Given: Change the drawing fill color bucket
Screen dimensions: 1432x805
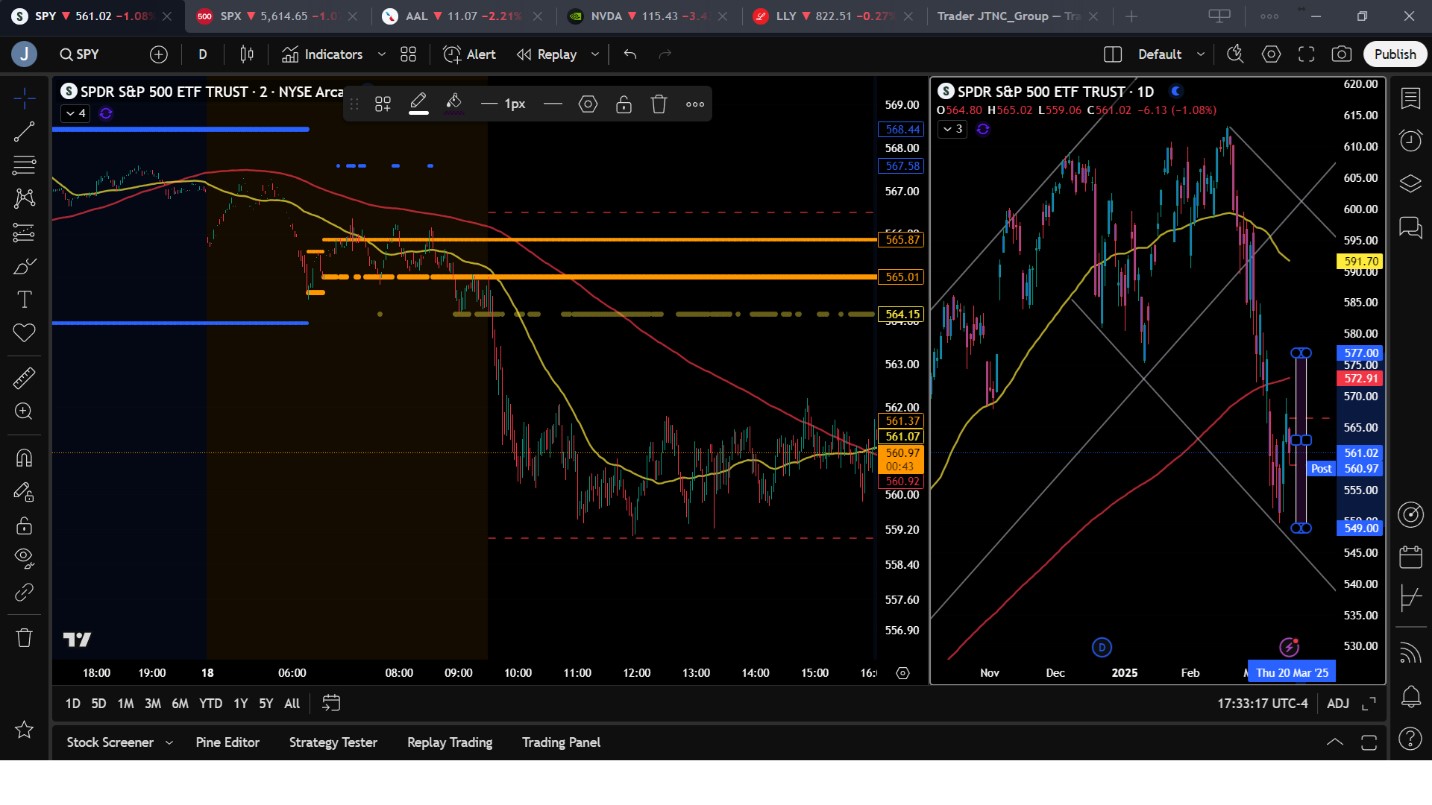Looking at the screenshot, I should tap(453, 103).
